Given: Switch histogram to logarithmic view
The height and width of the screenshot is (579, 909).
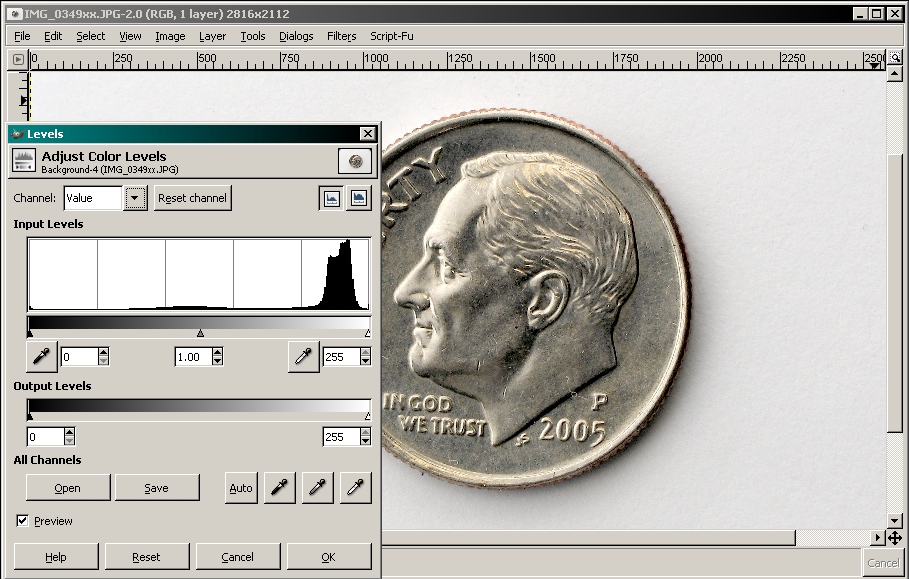Looking at the screenshot, I should [x=358, y=198].
